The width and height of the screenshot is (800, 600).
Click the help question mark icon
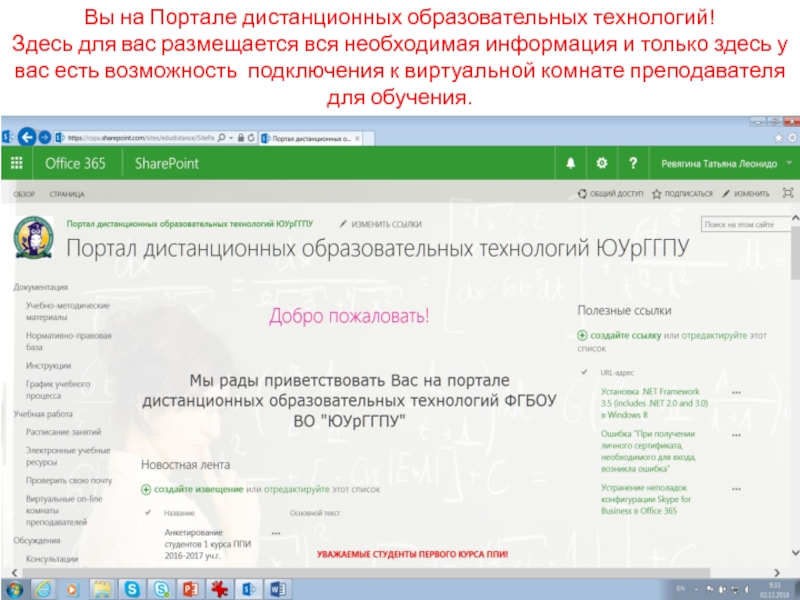(632, 163)
